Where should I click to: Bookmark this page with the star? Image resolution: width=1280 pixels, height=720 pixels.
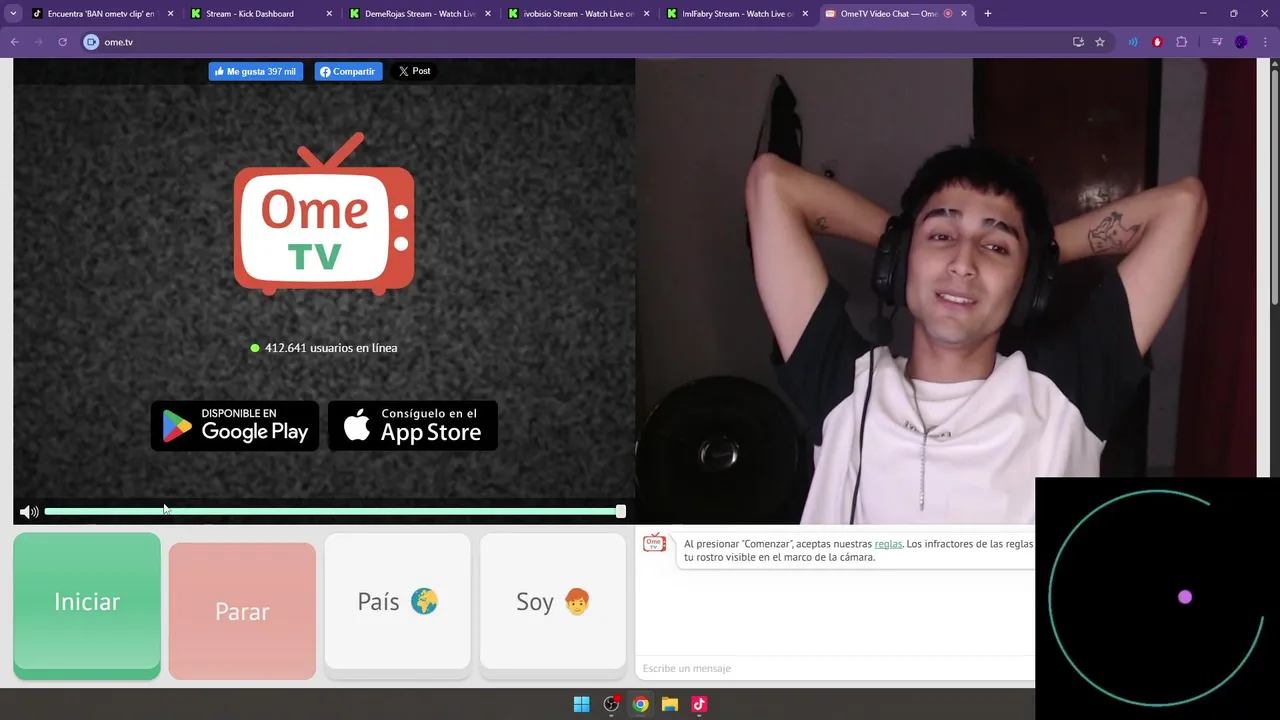[x=1100, y=42]
